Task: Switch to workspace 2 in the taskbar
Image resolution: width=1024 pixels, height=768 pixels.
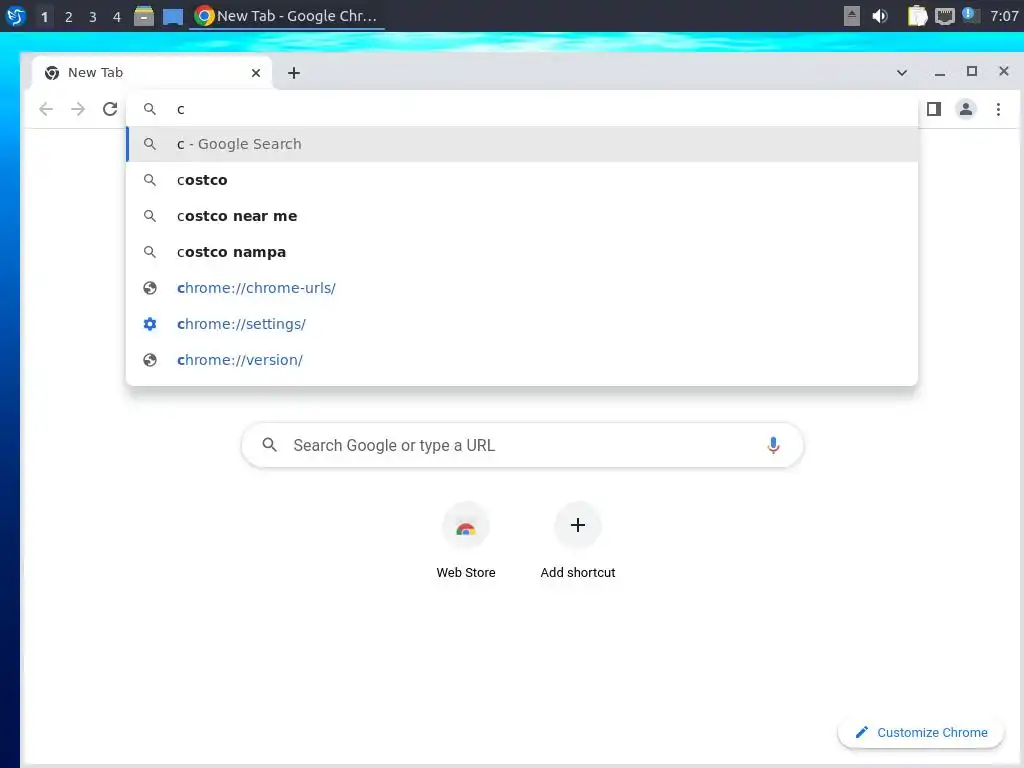Action: 69,16
